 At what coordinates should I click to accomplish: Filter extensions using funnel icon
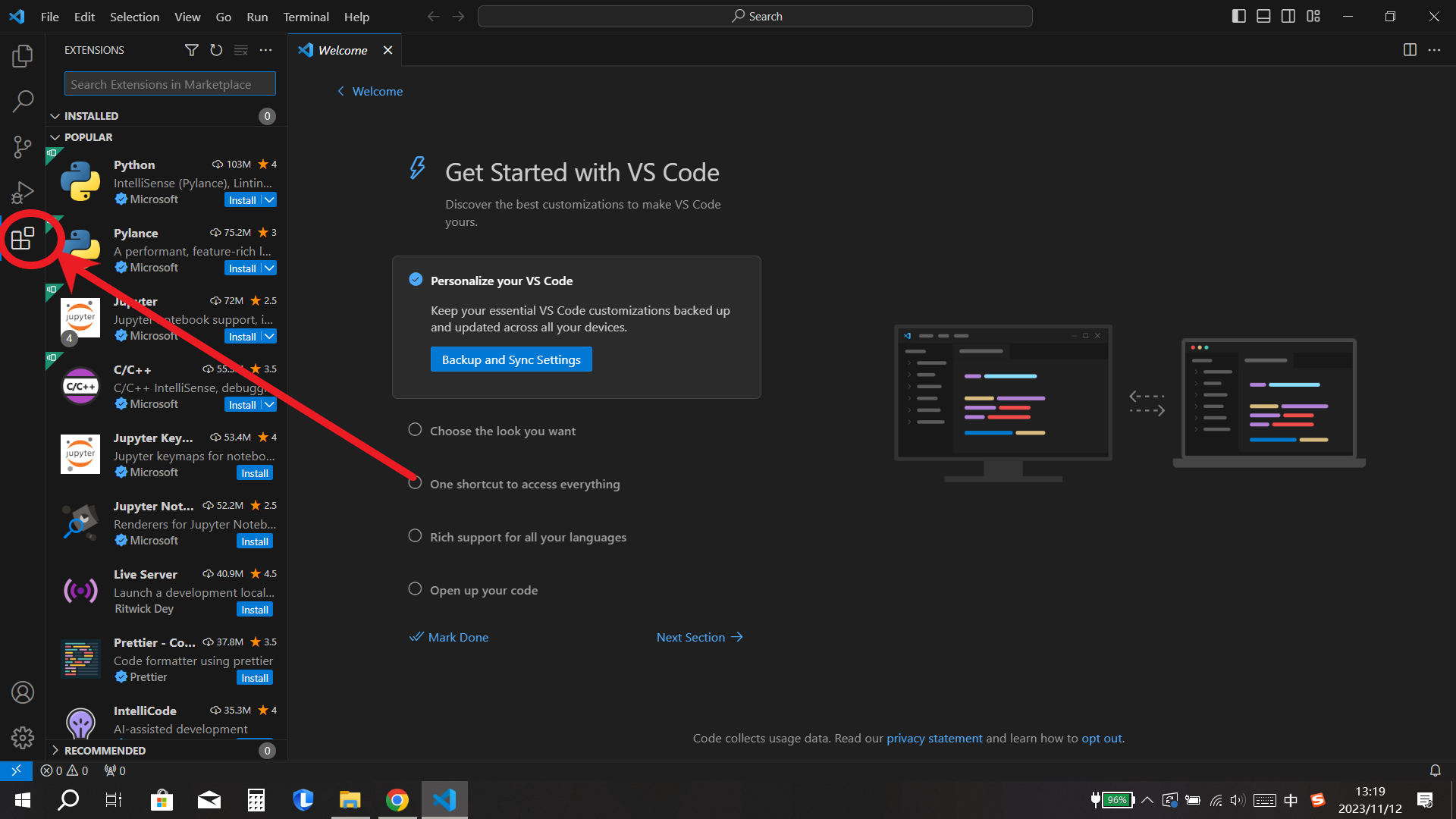click(192, 50)
